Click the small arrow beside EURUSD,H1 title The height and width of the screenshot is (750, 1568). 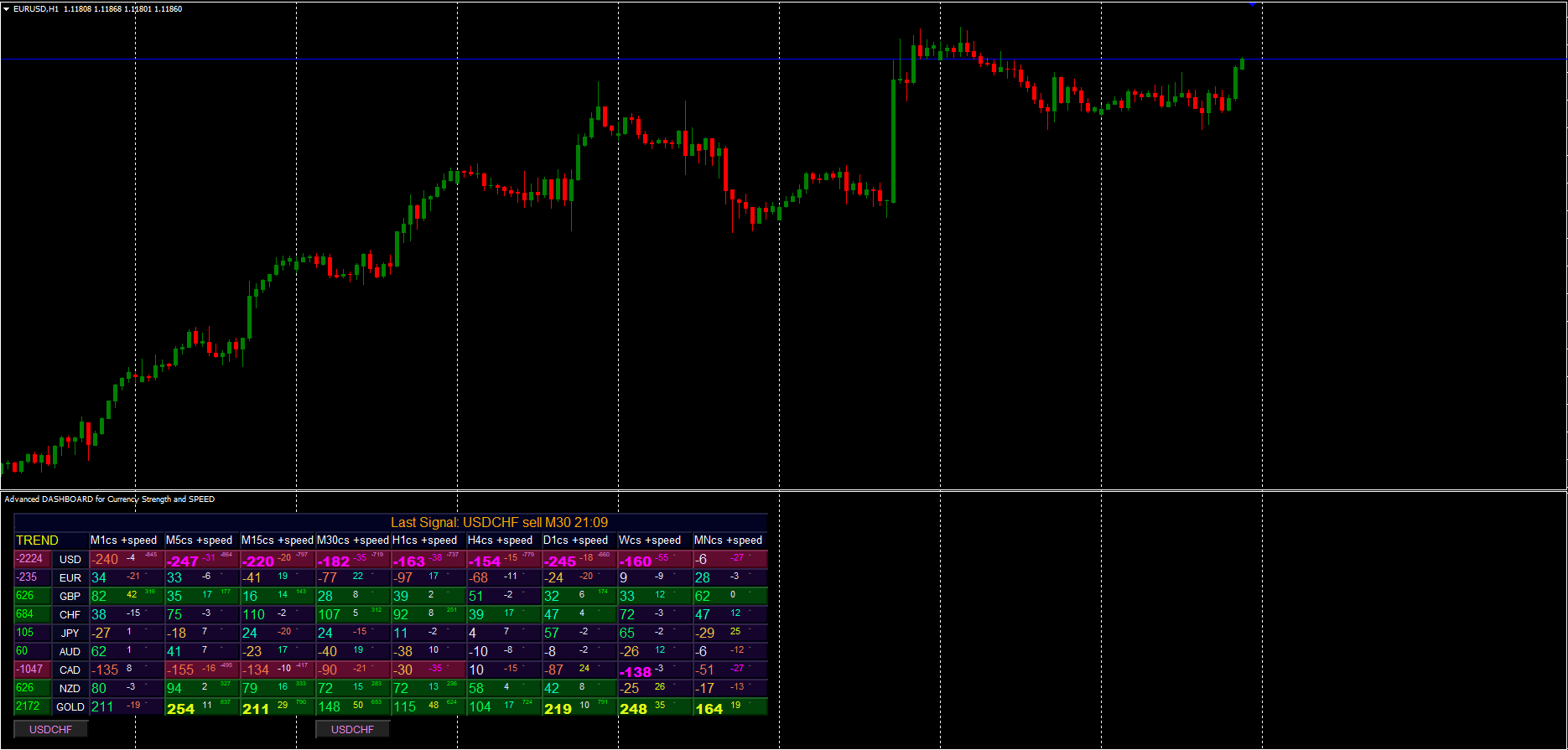pos(7,8)
